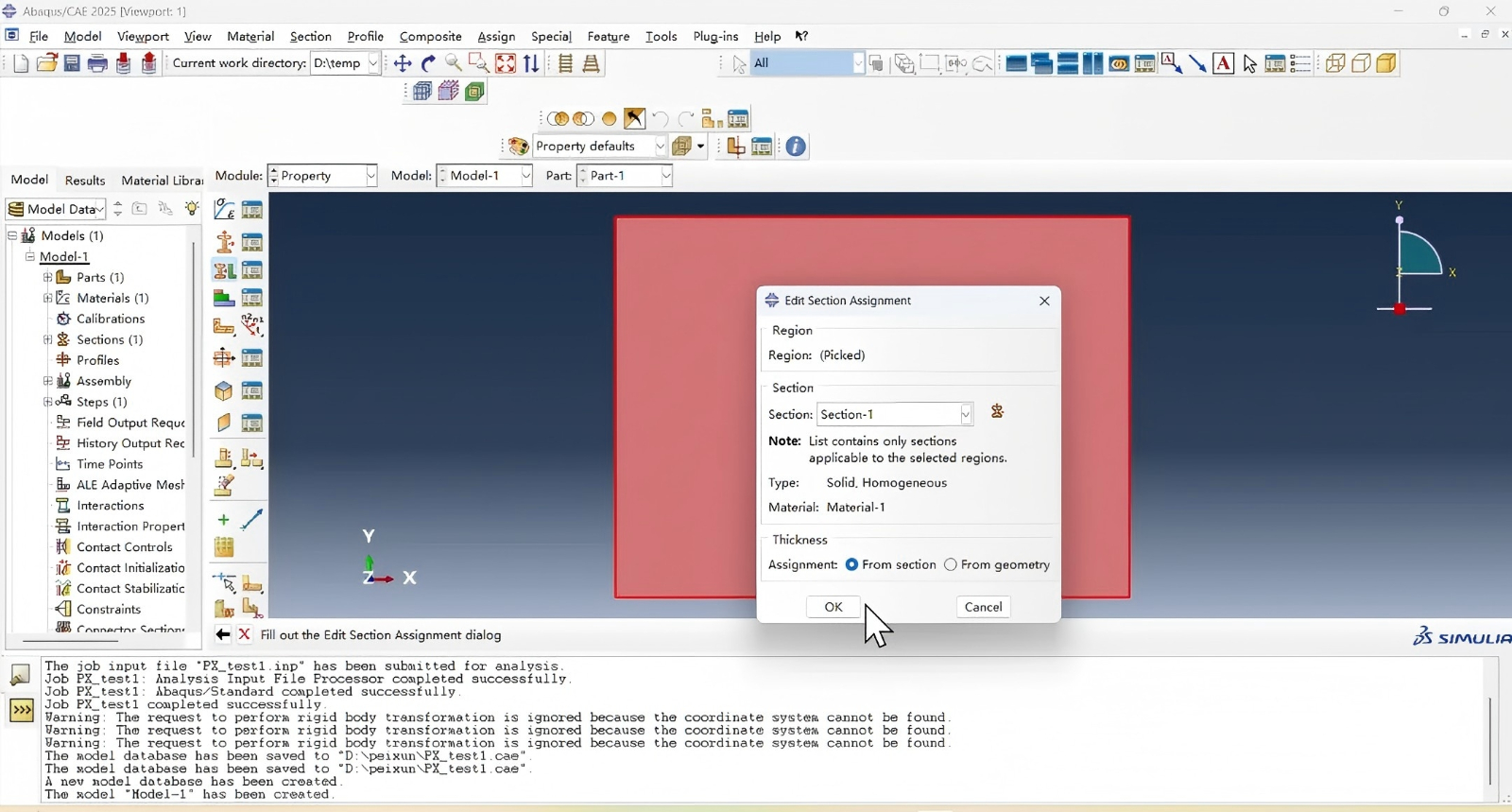Click Cancel in the section dialog
1512x812 pixels.
[983, 607]
